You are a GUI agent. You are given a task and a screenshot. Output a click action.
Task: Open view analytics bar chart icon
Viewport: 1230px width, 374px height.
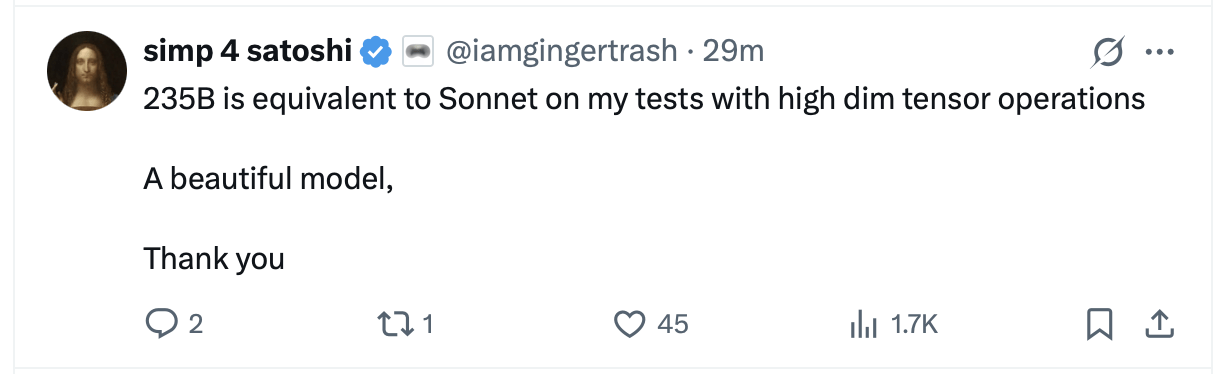click(862, 324)
